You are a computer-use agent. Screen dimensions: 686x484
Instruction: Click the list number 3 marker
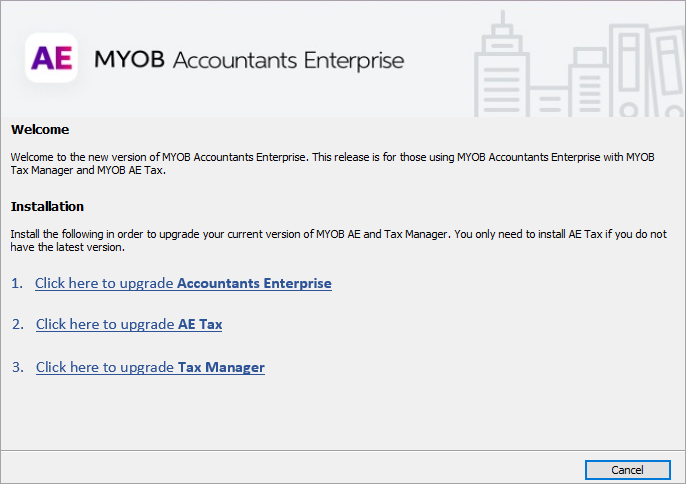tap(18, 367)
